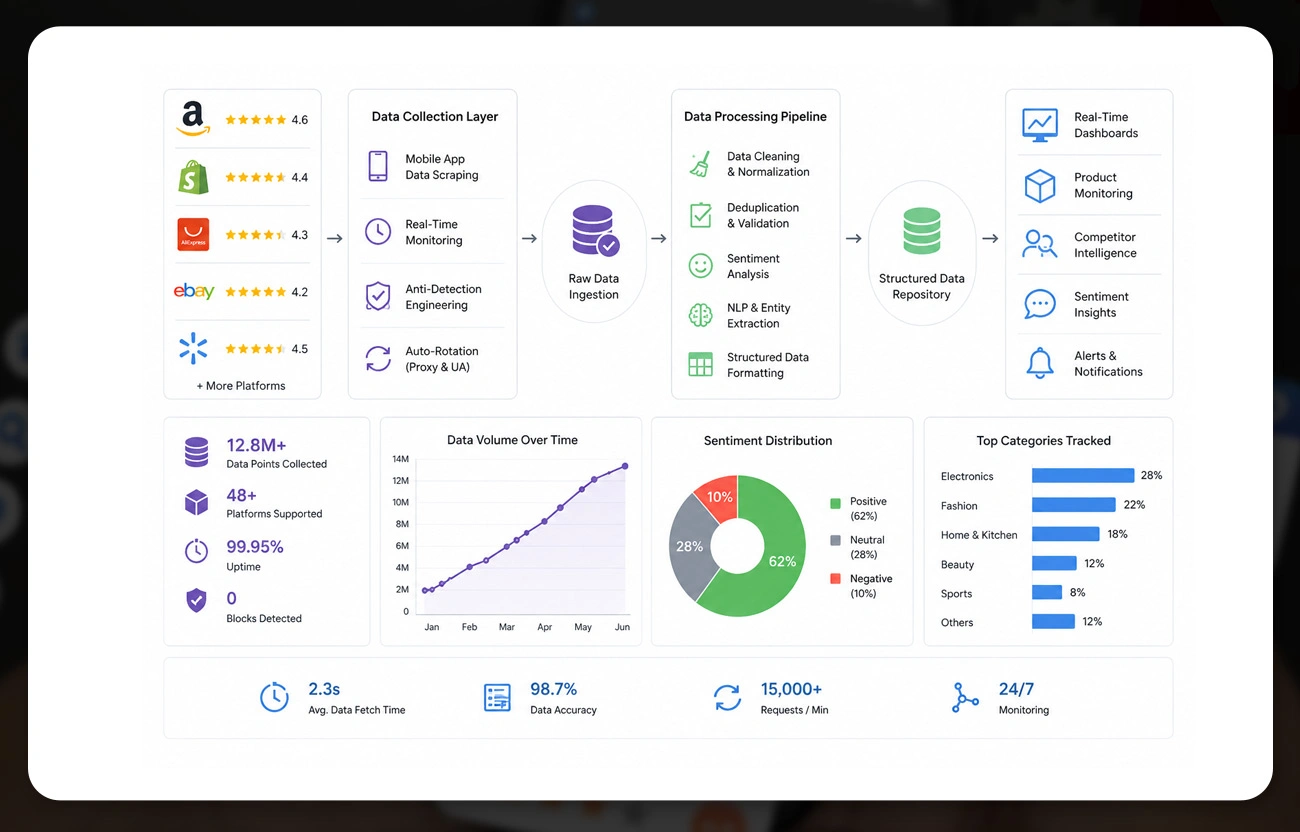This screenshot has height=832, width=1300.
Task: Click the 24/7 Monitoring nodes icon
Action: pos(965,697)
